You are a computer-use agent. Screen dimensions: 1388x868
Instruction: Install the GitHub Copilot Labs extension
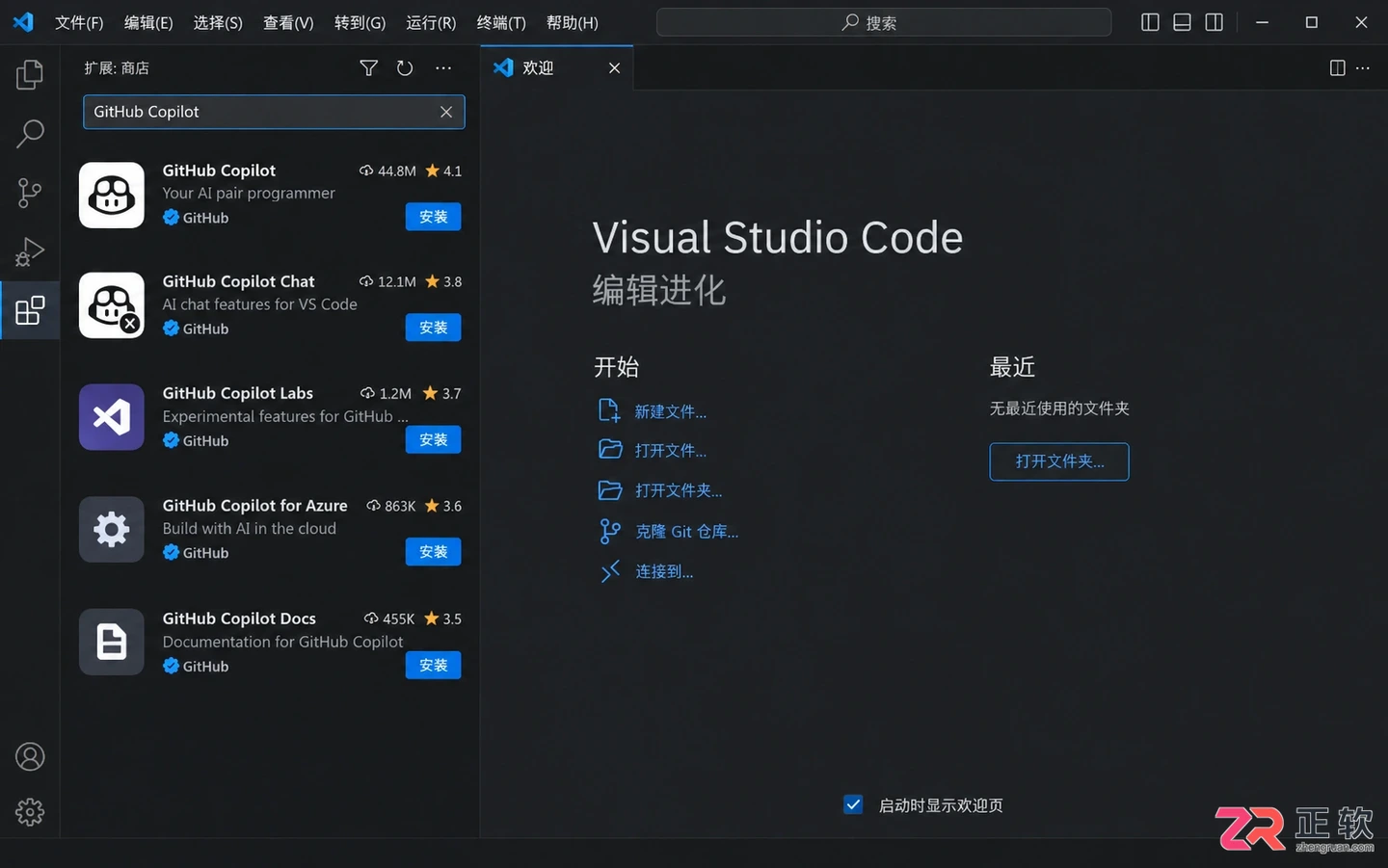[433, 439]
